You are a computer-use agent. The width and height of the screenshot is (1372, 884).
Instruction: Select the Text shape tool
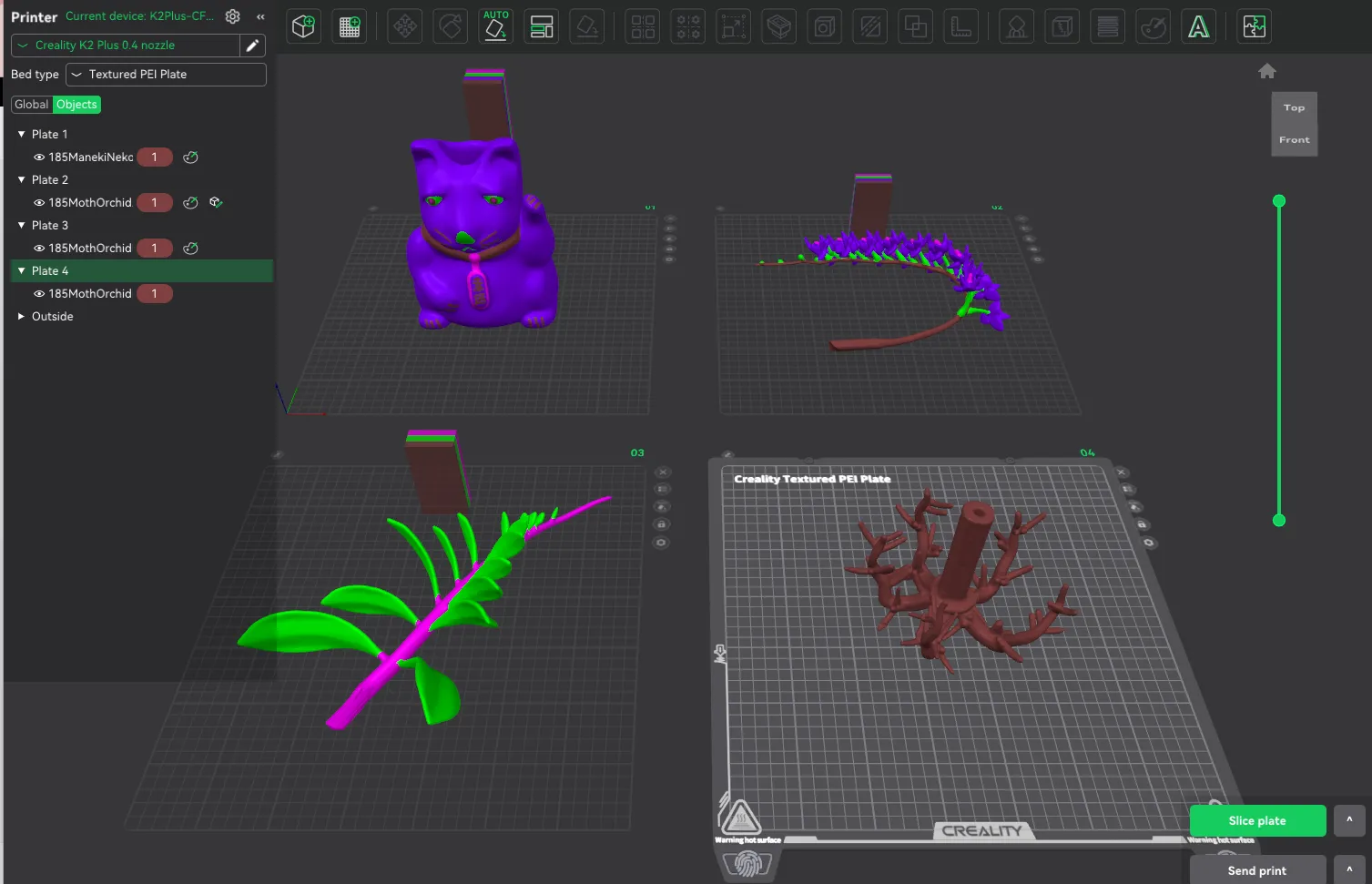pyautogui.click(x=1199, y=27)
